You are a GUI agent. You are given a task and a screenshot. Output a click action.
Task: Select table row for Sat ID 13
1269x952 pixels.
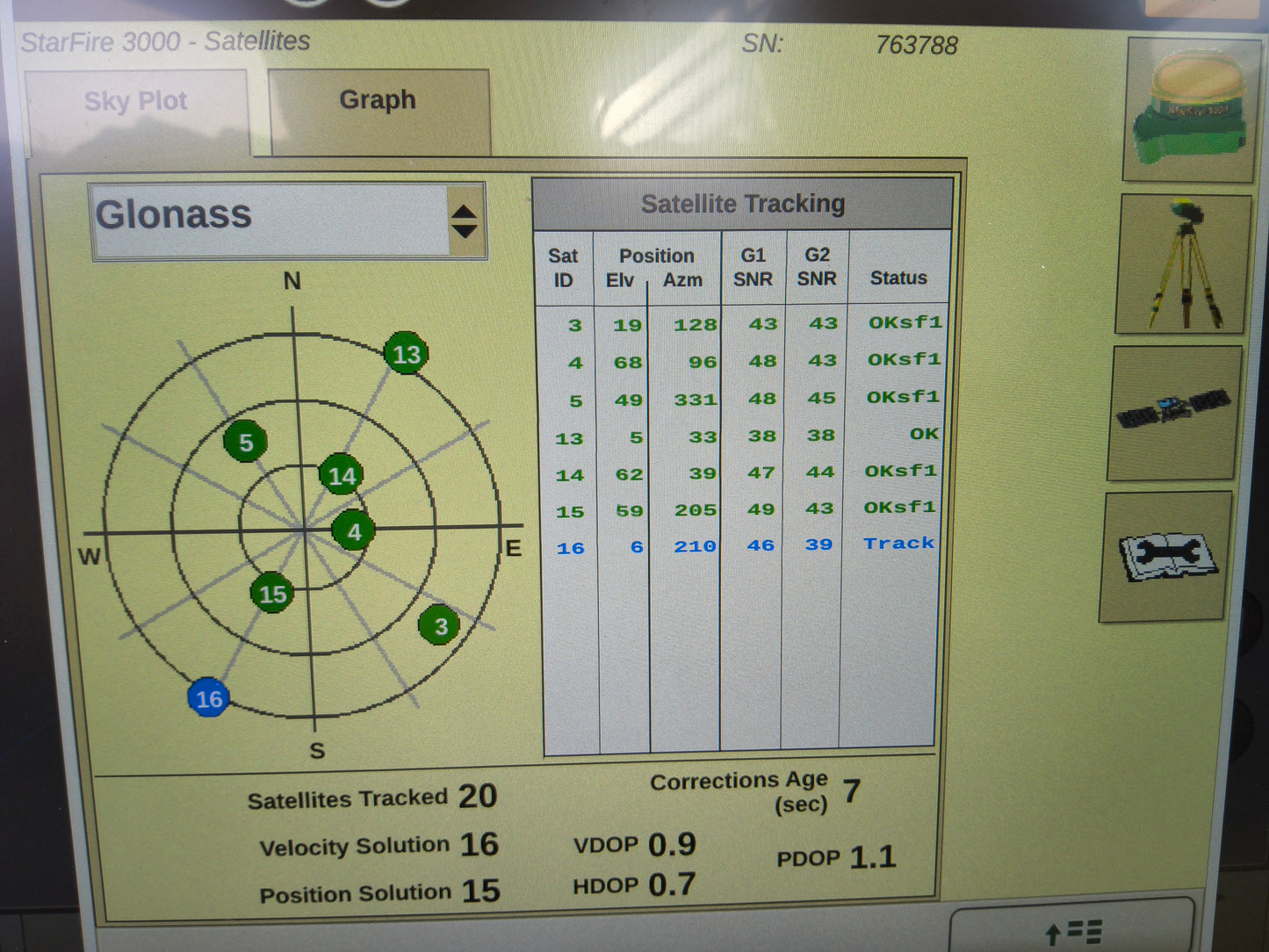coord(740,436)
